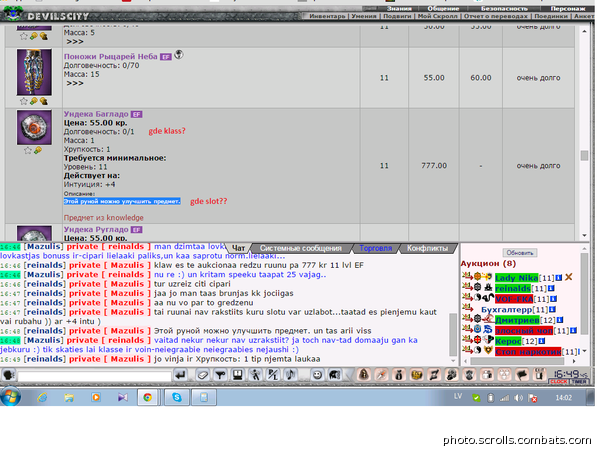
Task: Click the floppy disk save icon
Action: click(238, 375)
